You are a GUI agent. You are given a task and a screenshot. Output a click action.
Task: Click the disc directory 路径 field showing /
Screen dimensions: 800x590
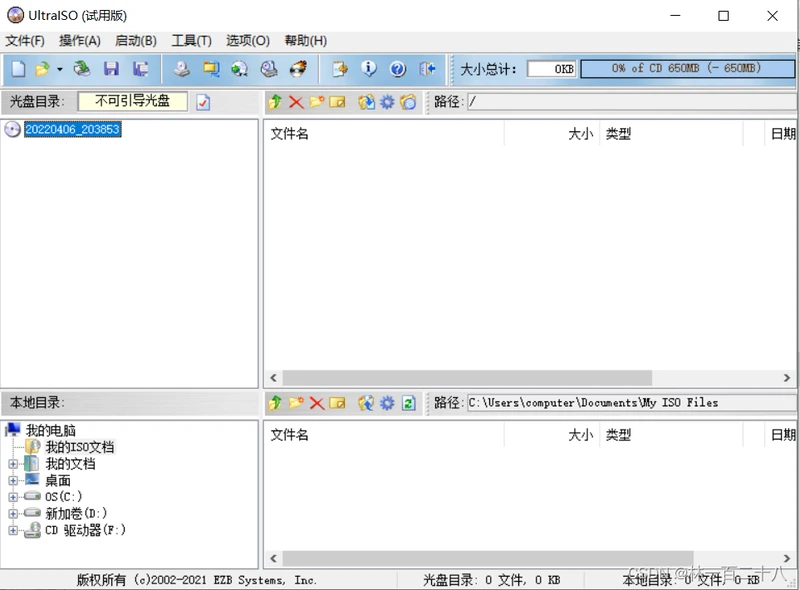click(632, 102)
